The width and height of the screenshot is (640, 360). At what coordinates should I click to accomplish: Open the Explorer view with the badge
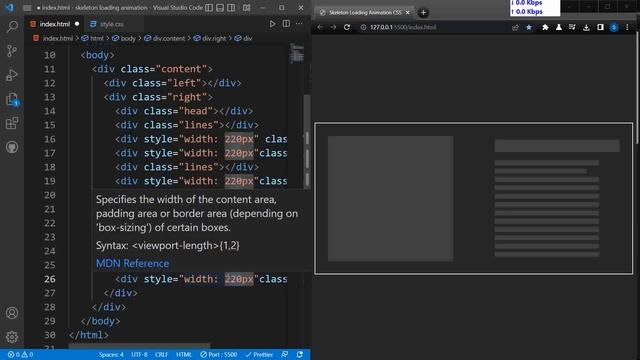click(x=12, y=99)
